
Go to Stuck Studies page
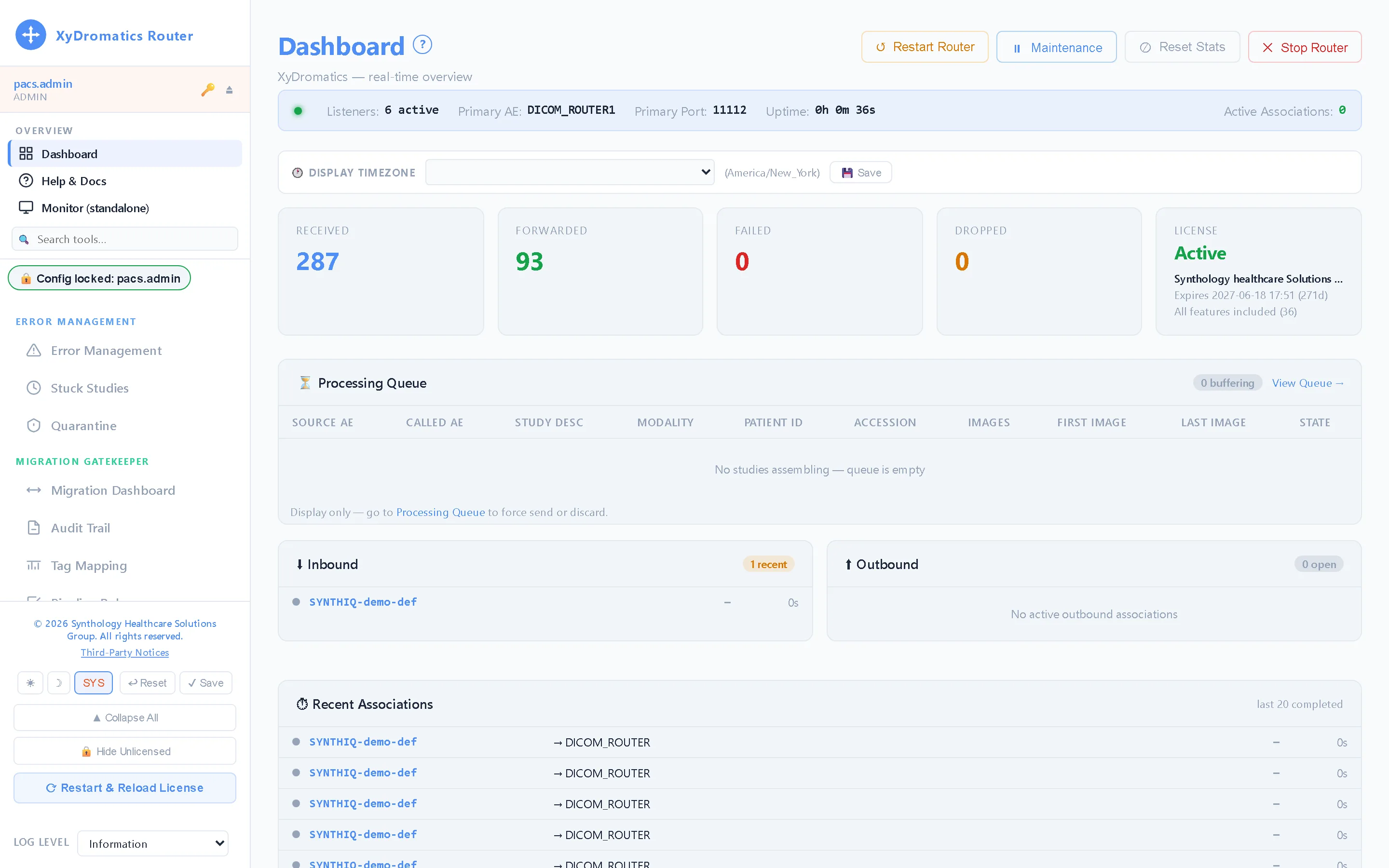[x=90, y=388]
